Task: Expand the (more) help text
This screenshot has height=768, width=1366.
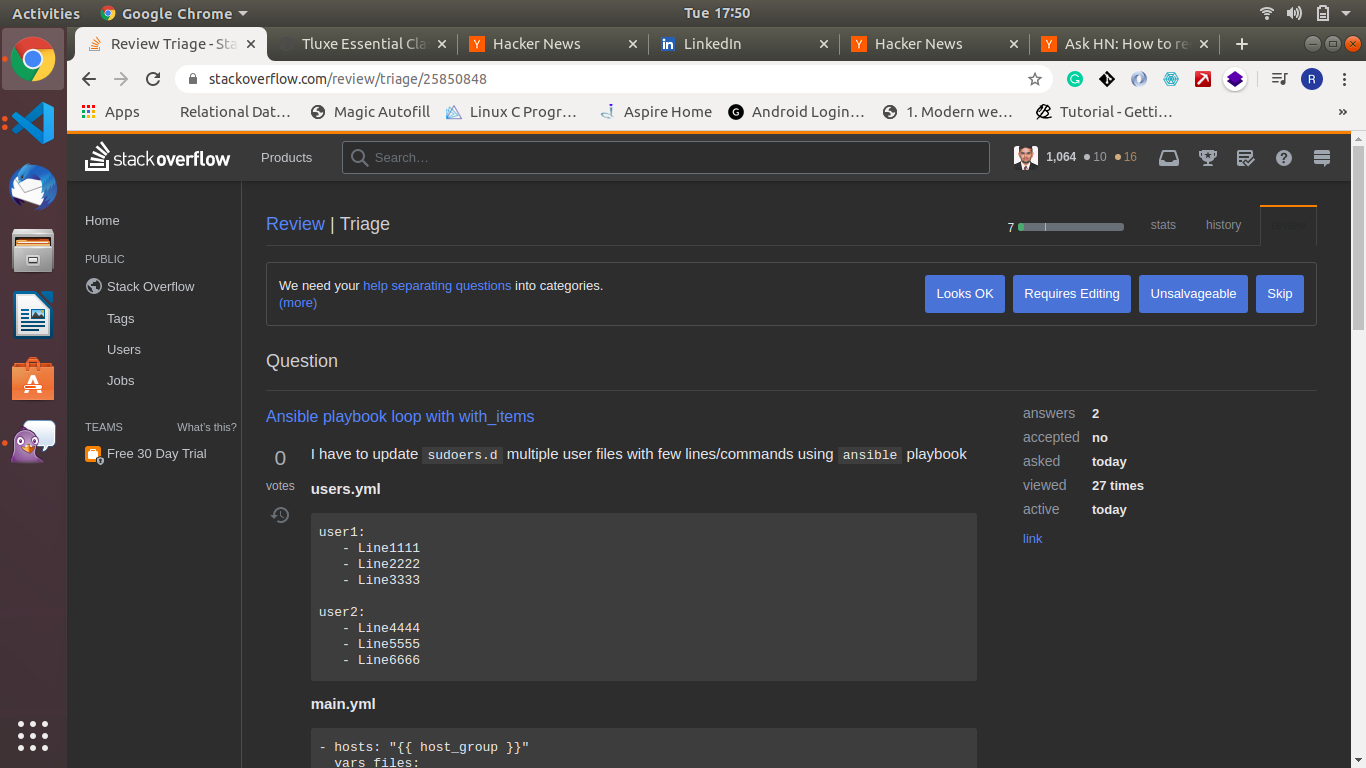Action: pyautogui.click(x=298, y=302)
